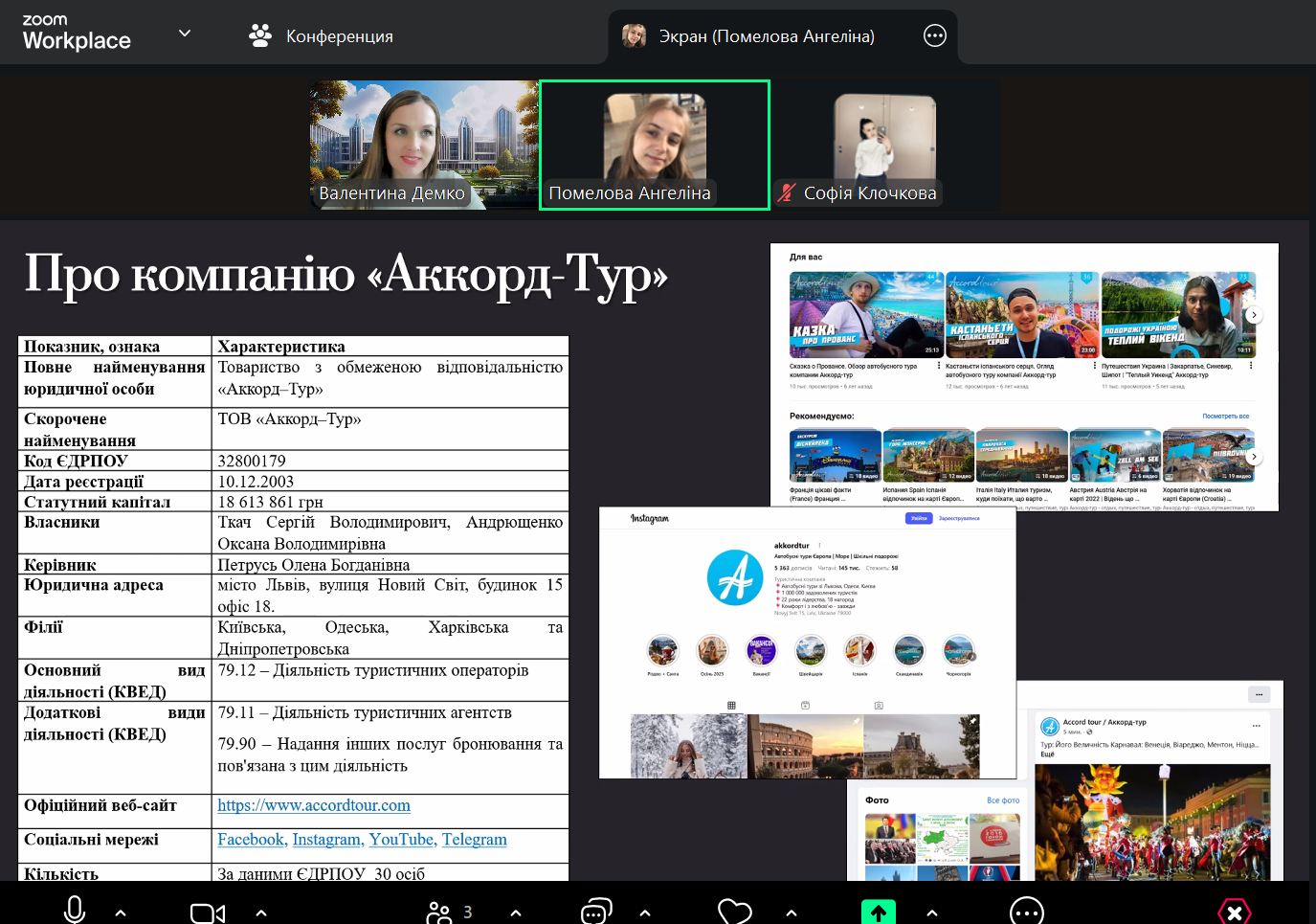The width and height of the screenshot is (1316, 924).
Task: Open the heart reactions icon
Action: click(x=735, y=912)
